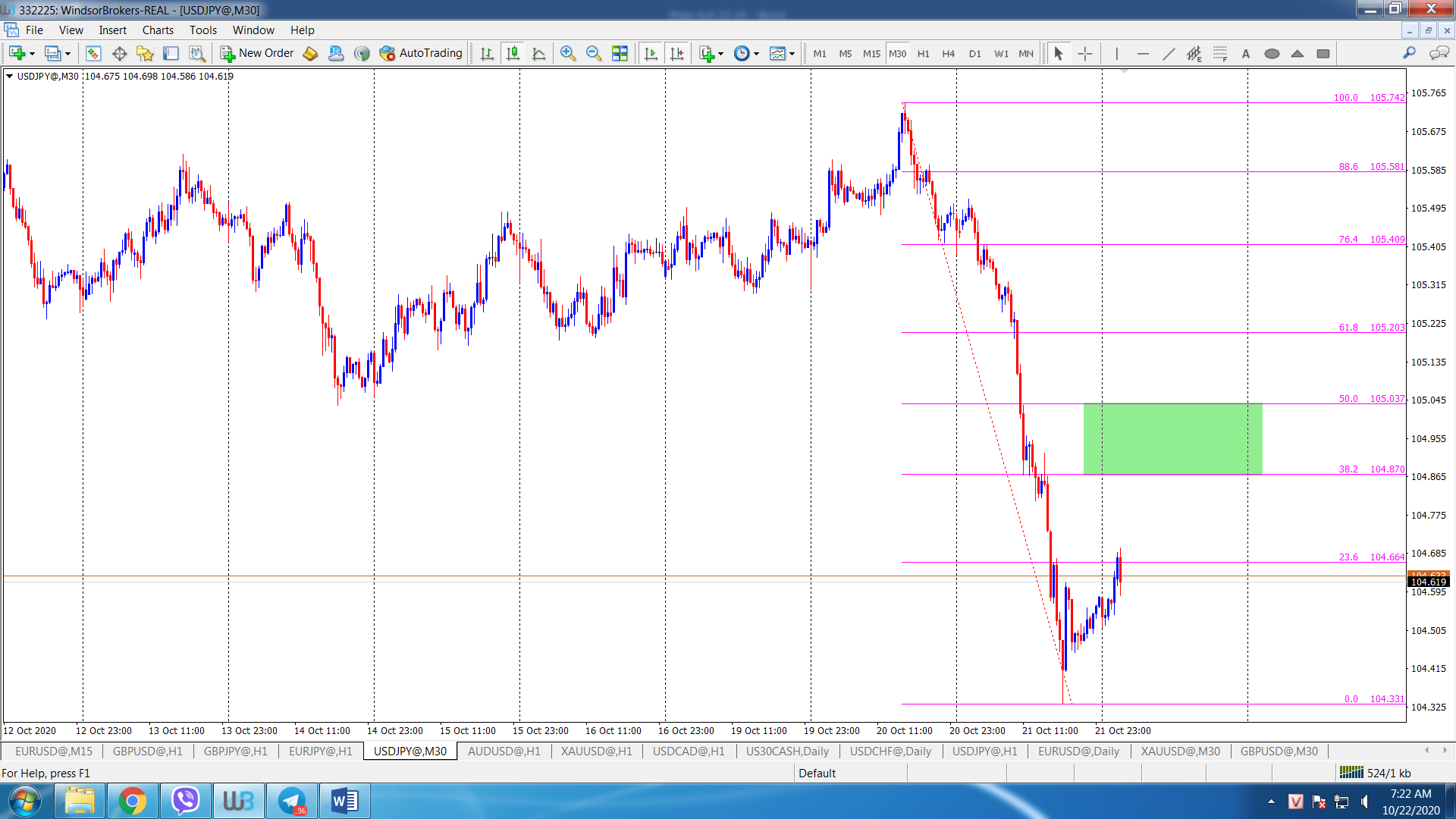Switch chart to H1 timeframe
Image resolution: width=1456 pixels, height=819 pixels.
click(x=924, y=53)
